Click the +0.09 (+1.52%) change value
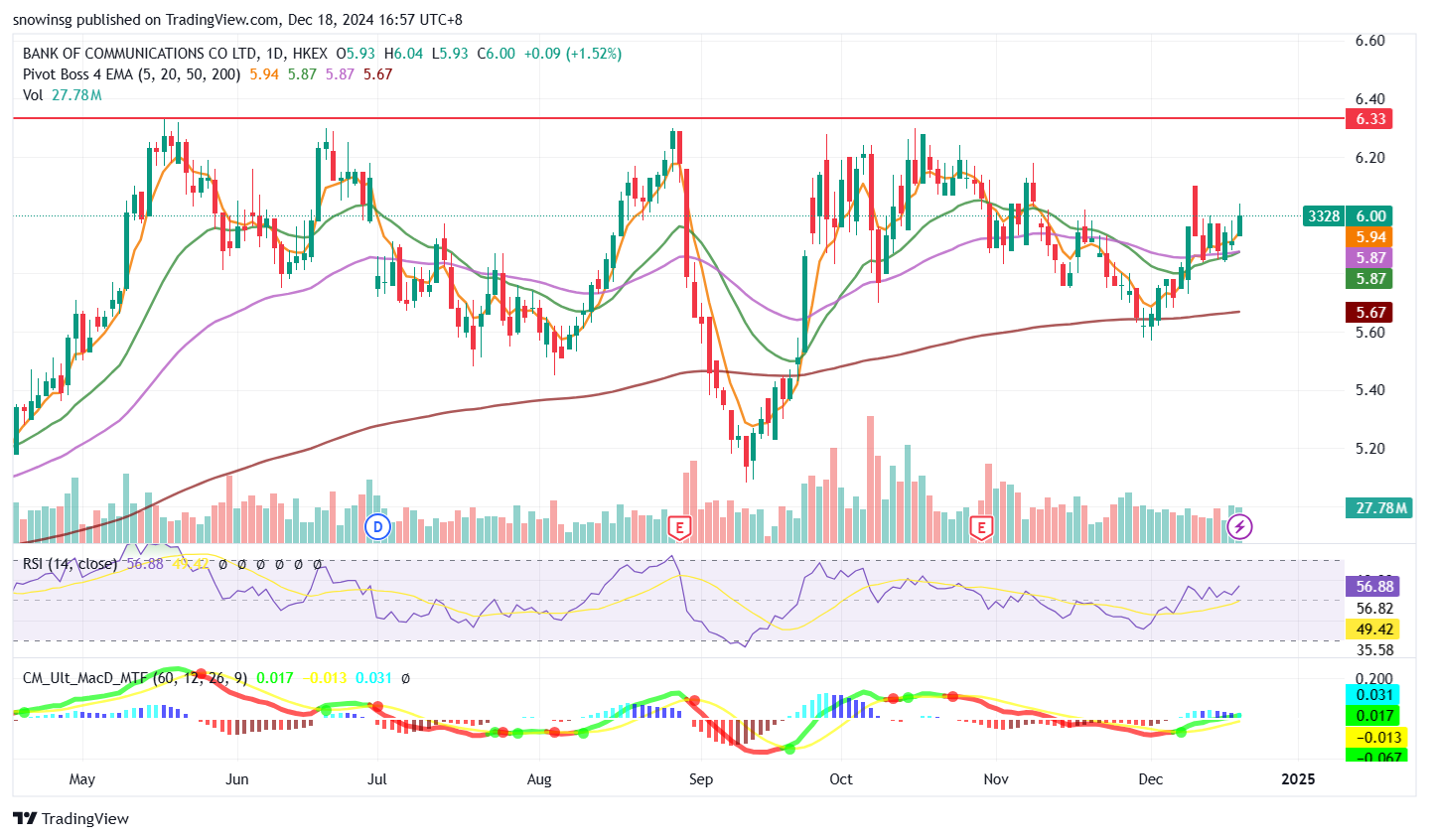This screenshot has width=1429, height=840. 573,54
